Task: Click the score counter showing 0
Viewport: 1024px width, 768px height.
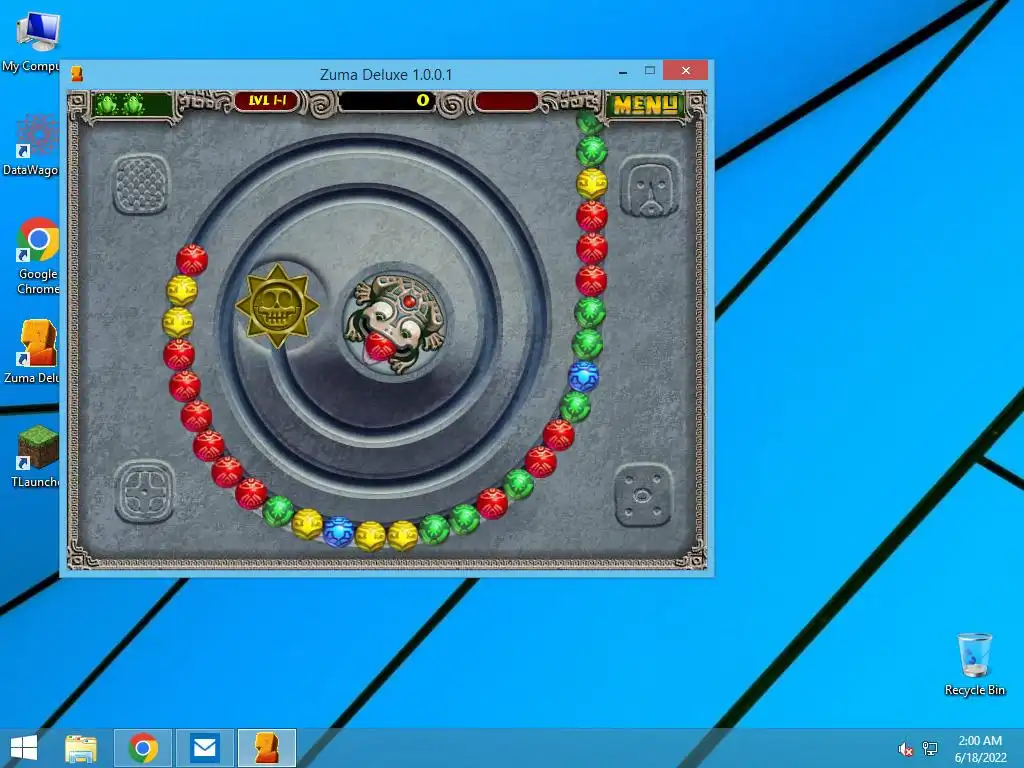Action: point(387,101)
